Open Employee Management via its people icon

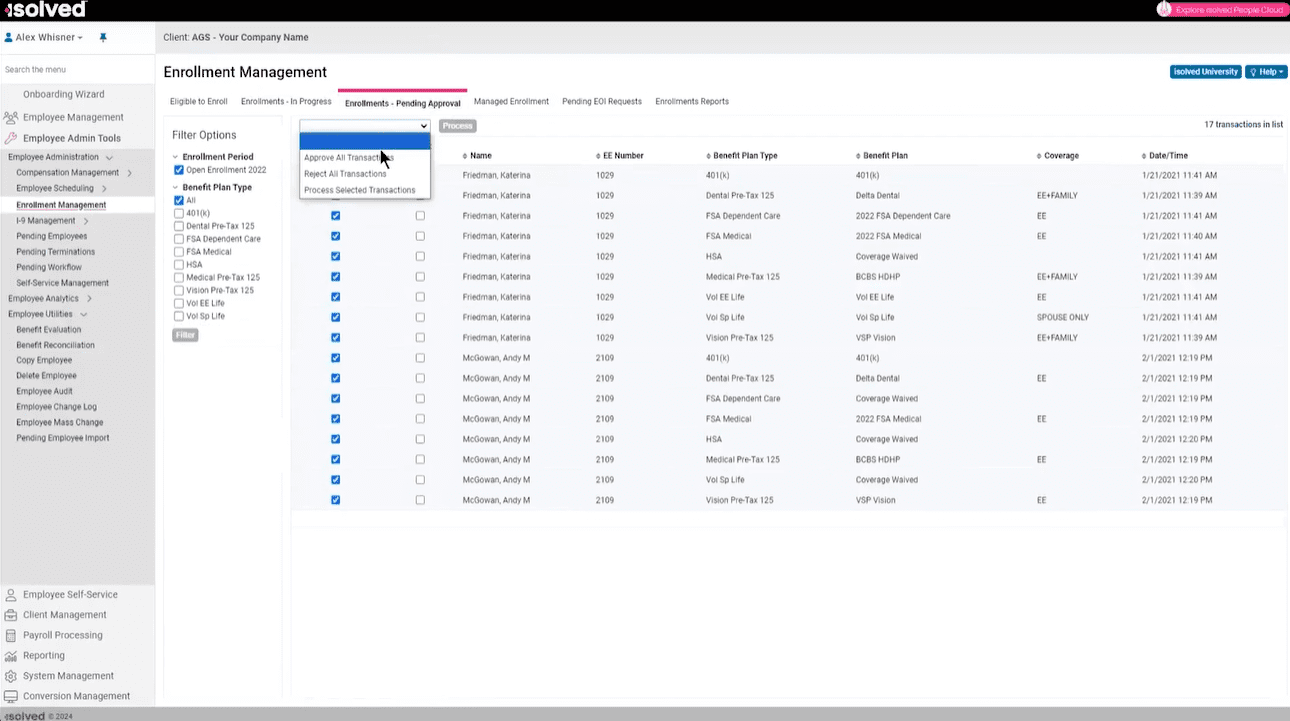coord(11,117)
